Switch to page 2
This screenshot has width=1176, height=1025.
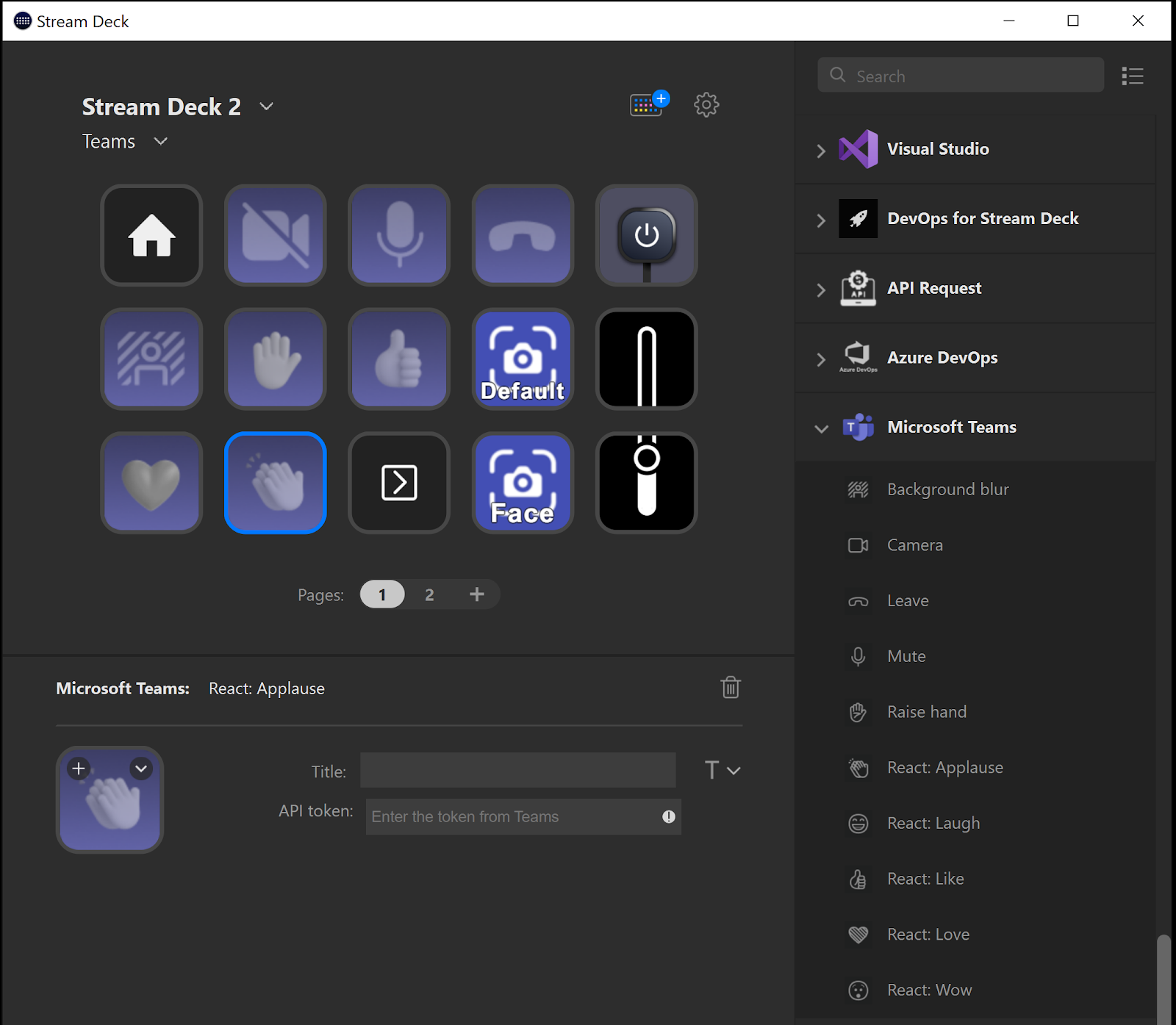point(429,594)
